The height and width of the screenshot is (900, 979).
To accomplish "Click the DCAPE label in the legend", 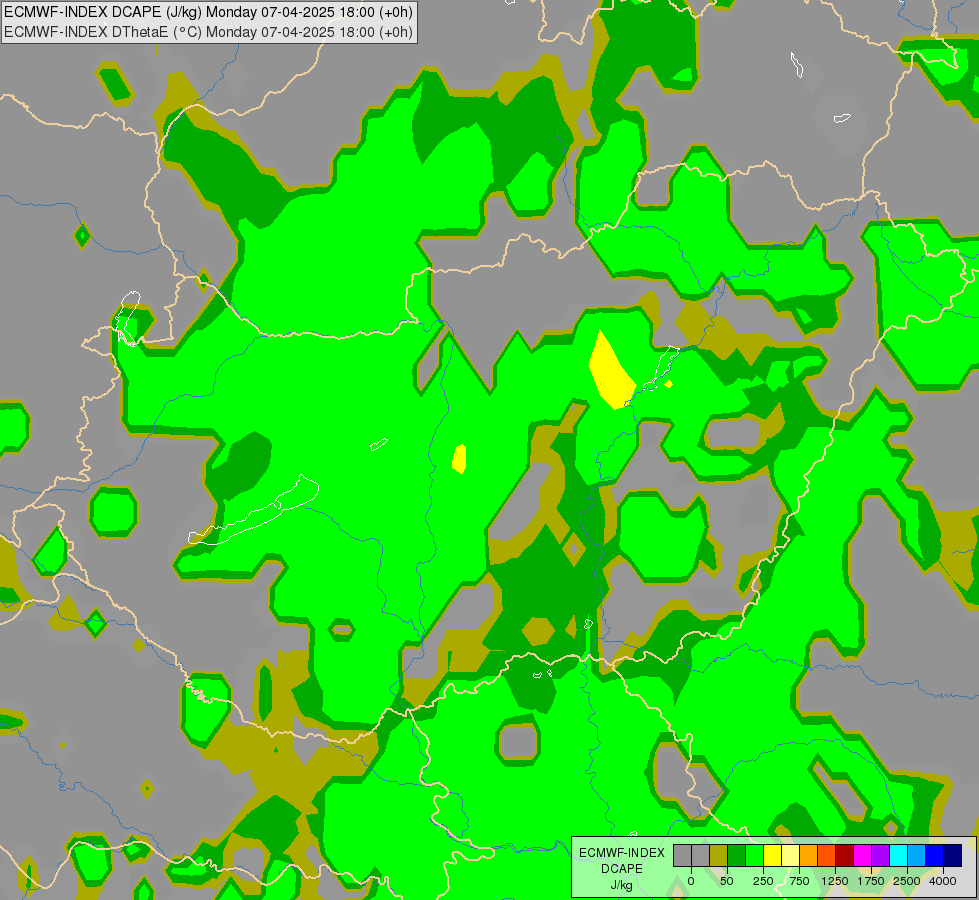I will click(622, 869).
